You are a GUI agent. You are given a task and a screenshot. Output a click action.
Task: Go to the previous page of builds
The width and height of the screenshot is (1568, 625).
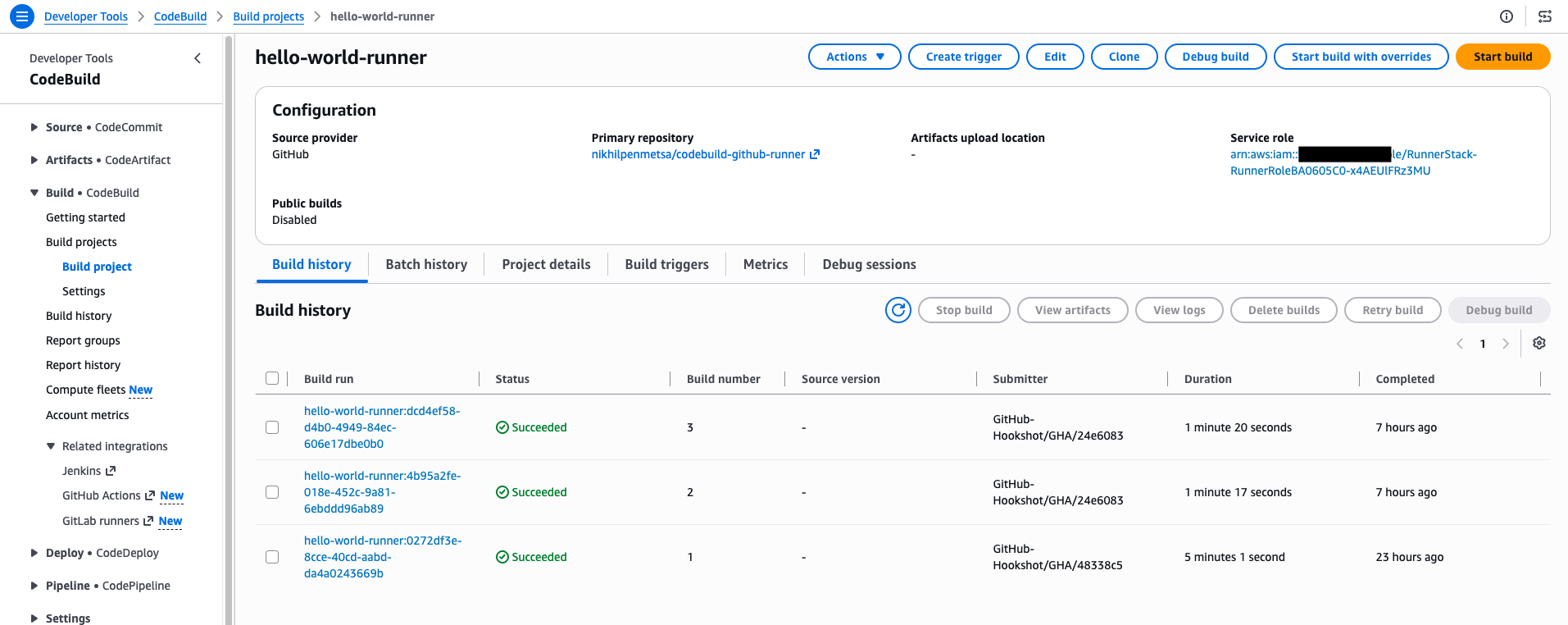coord(1460,344)
